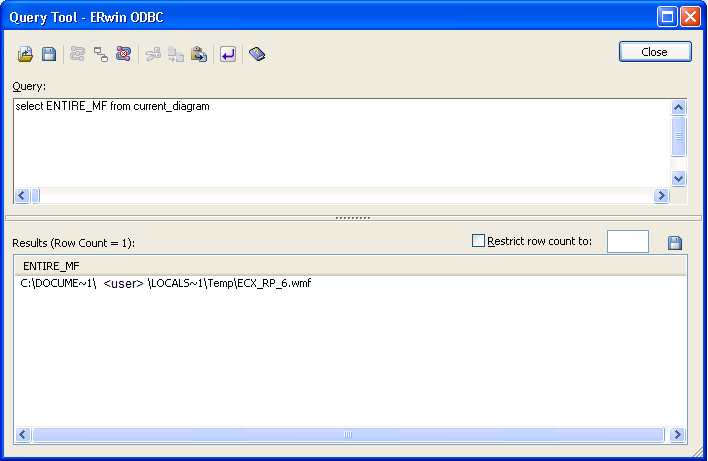This screenshot has height=461, width=708.
Task: Open a saved query file icon
Action: 25,54
